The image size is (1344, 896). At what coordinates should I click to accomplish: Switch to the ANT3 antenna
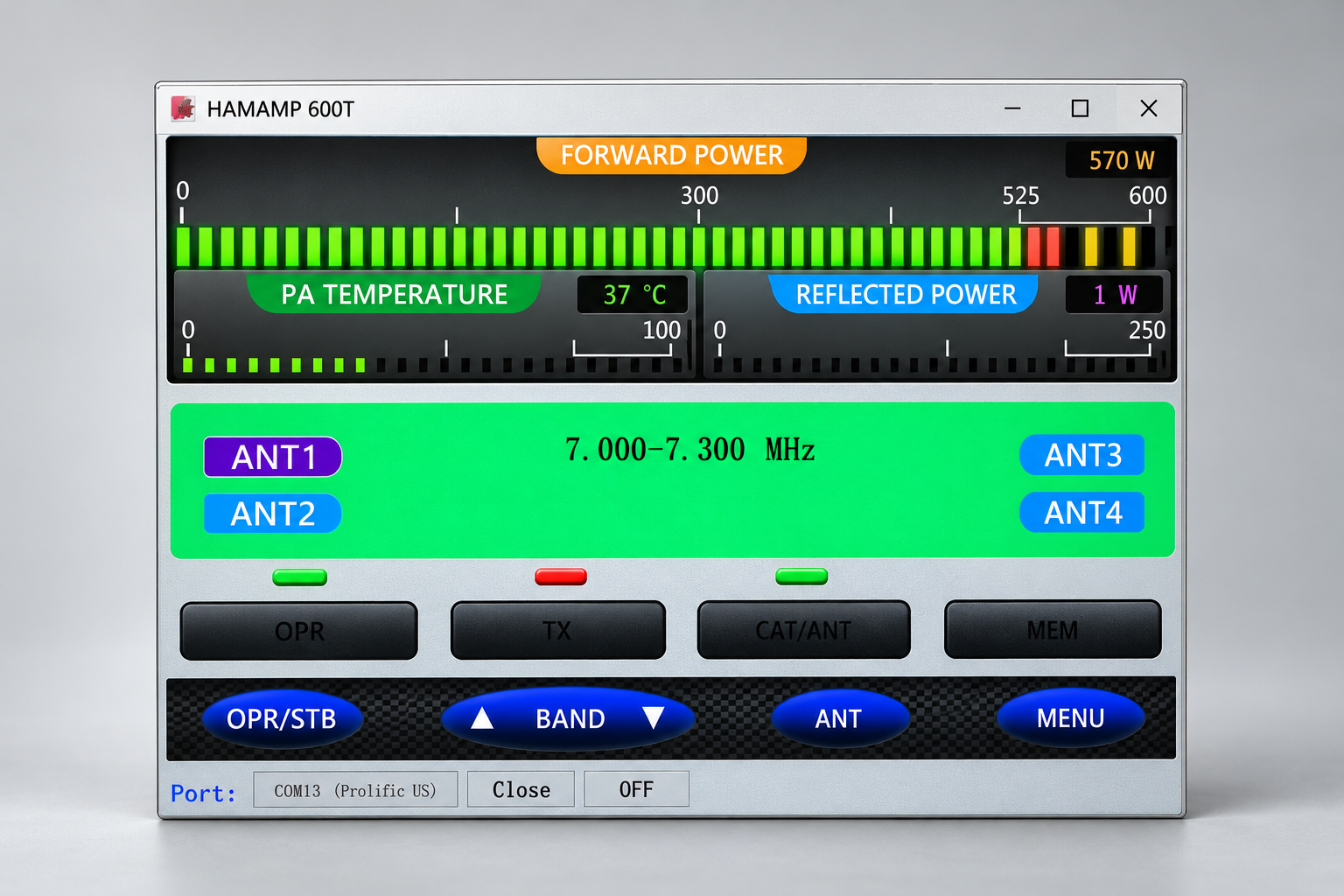1082,455
